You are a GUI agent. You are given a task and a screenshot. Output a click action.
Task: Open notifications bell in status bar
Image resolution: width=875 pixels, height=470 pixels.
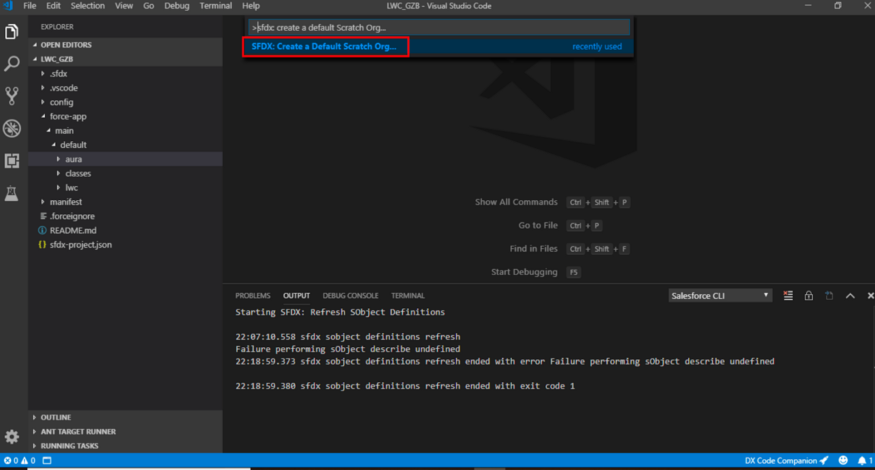tap(864, 461)
